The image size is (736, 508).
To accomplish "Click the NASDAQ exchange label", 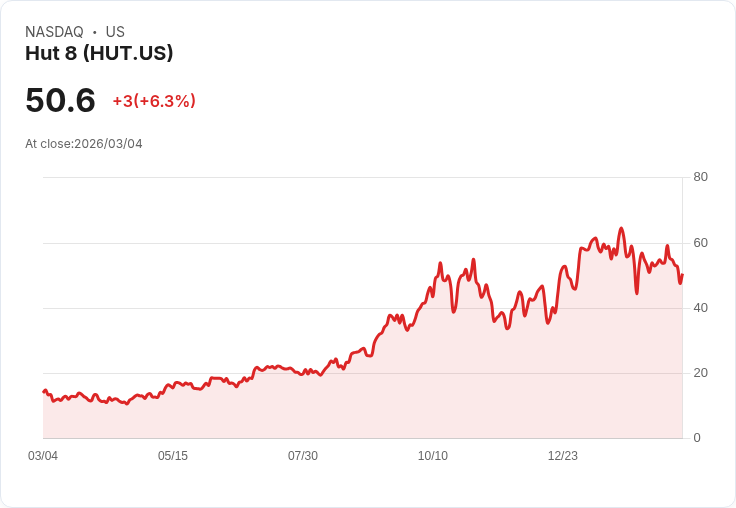I will pyautogui.click(x=54, y=31).
